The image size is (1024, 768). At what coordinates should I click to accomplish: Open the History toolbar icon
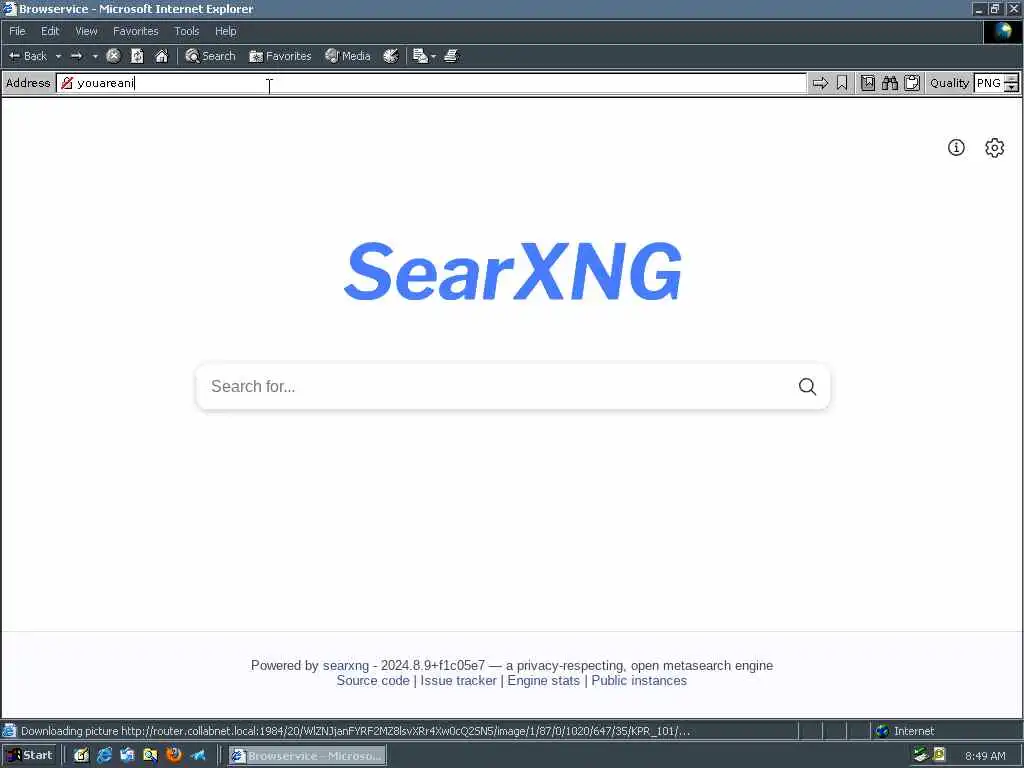click(391, 56)
